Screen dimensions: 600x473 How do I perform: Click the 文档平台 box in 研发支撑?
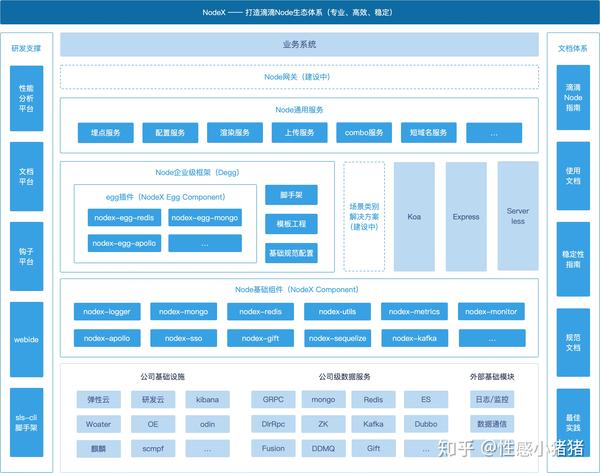(x=26, y=176)
